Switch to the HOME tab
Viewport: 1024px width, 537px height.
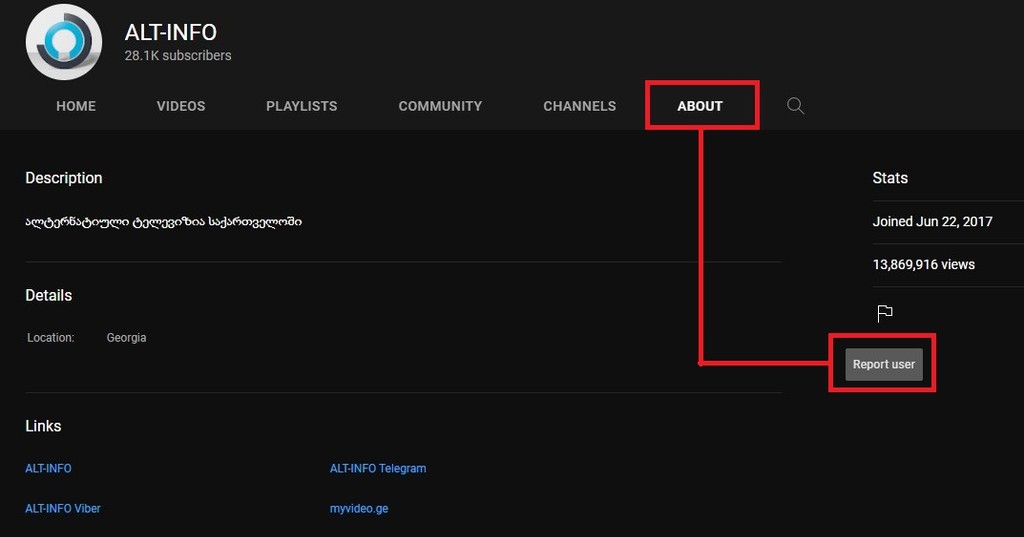76,106
